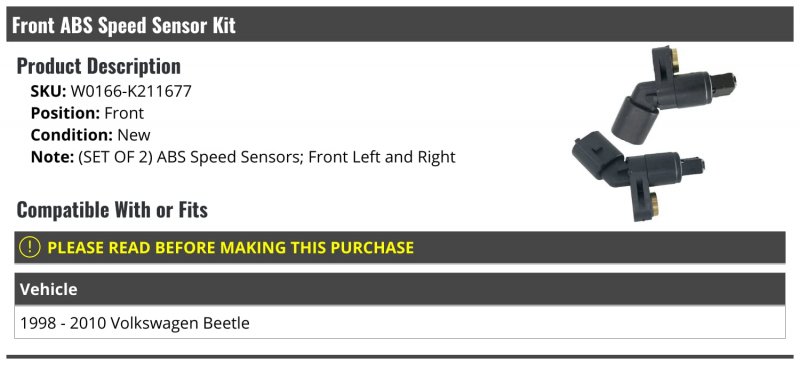800x365 pixels.
Task: Select the 1998 - 2010 Volkswagen Beetle row
Action: pos(400,323)
